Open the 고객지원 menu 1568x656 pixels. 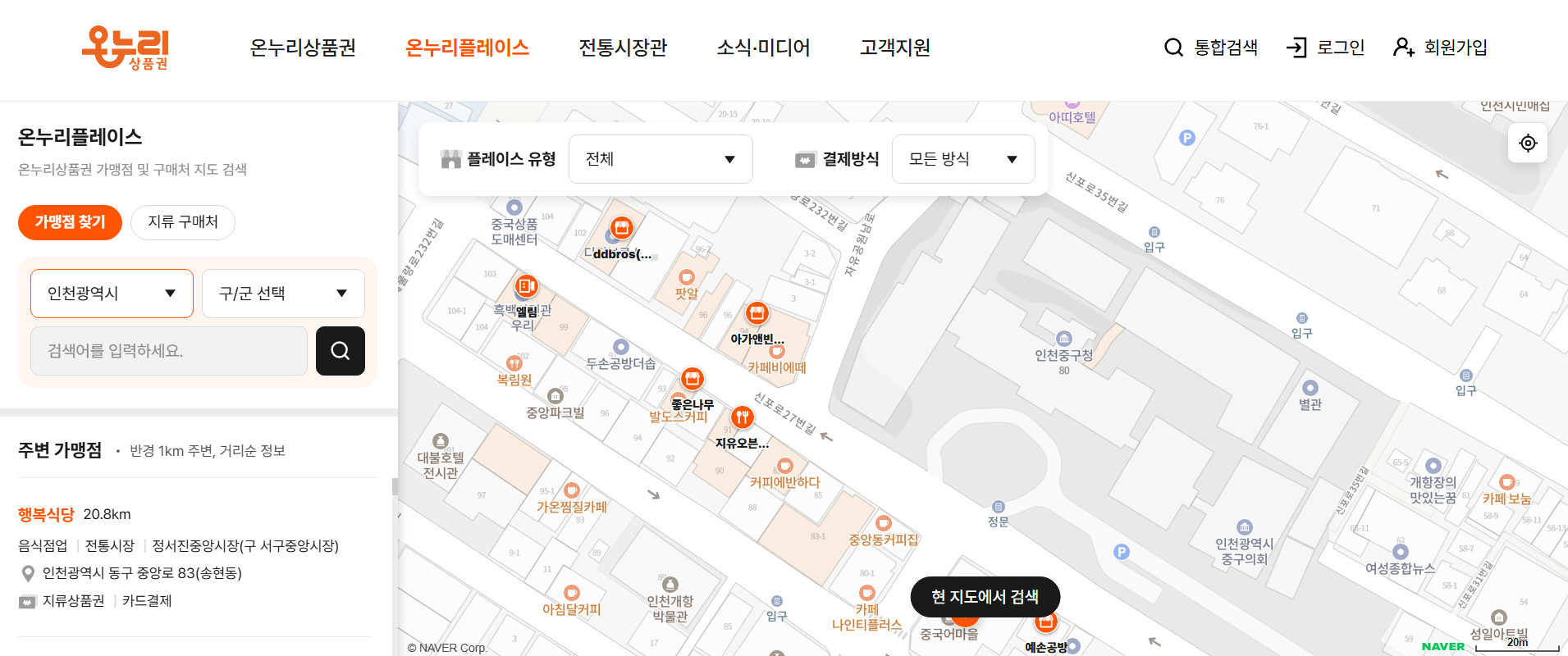895,48
